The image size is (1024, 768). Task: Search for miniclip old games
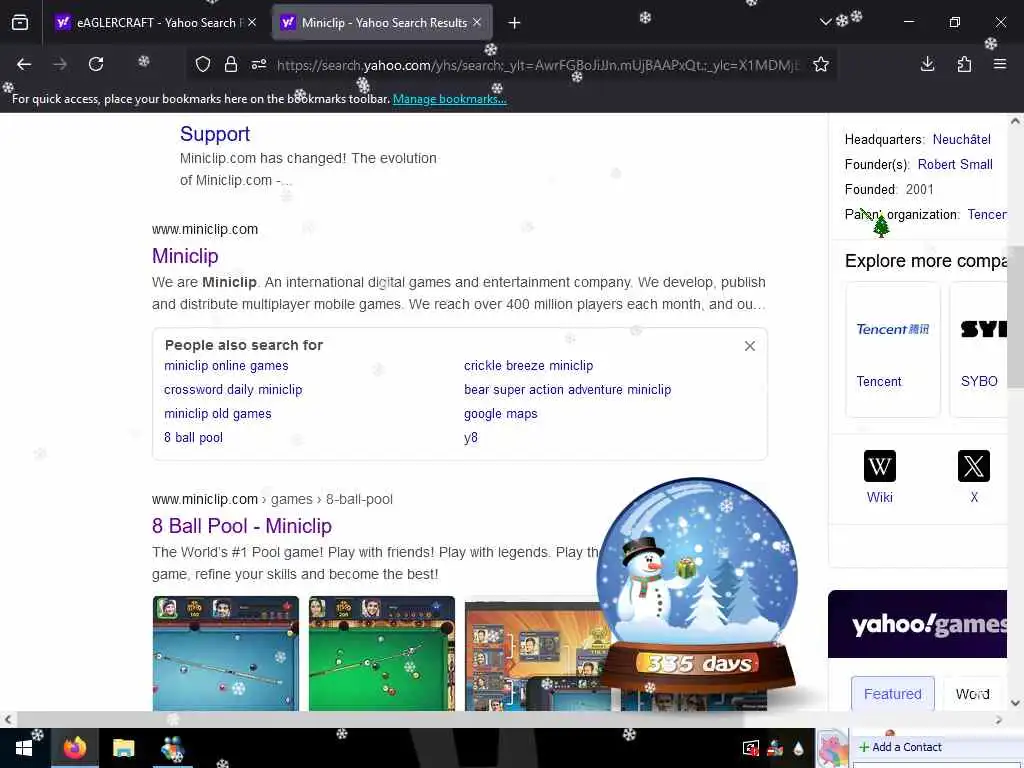pos(217,414)
